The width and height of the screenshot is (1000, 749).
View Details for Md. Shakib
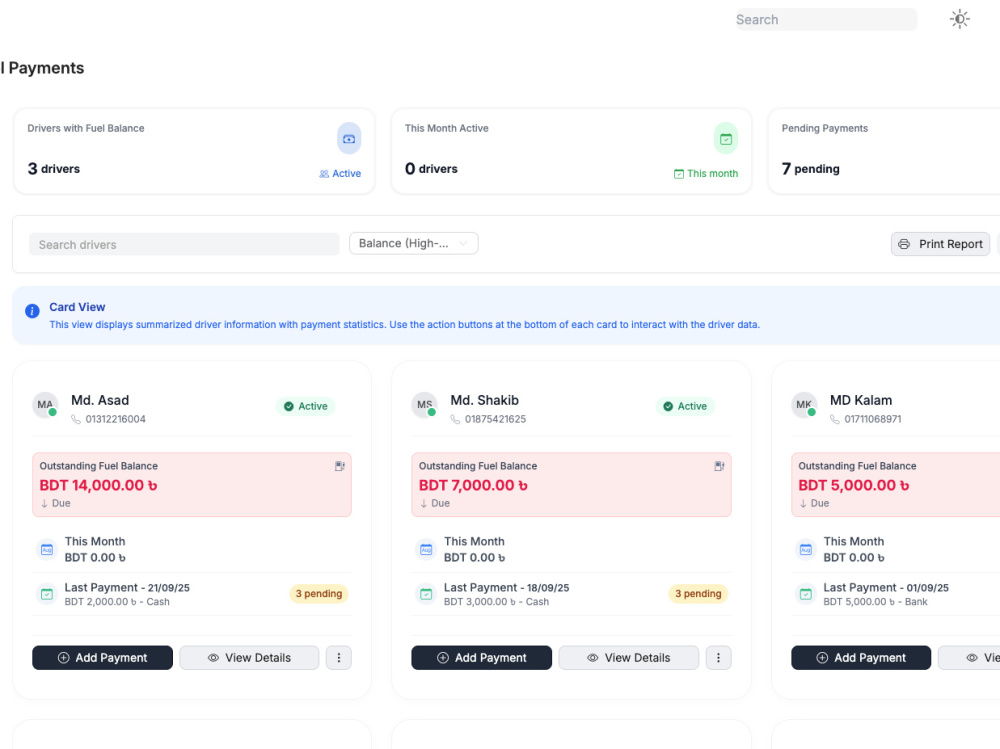[x=628, y=658]
